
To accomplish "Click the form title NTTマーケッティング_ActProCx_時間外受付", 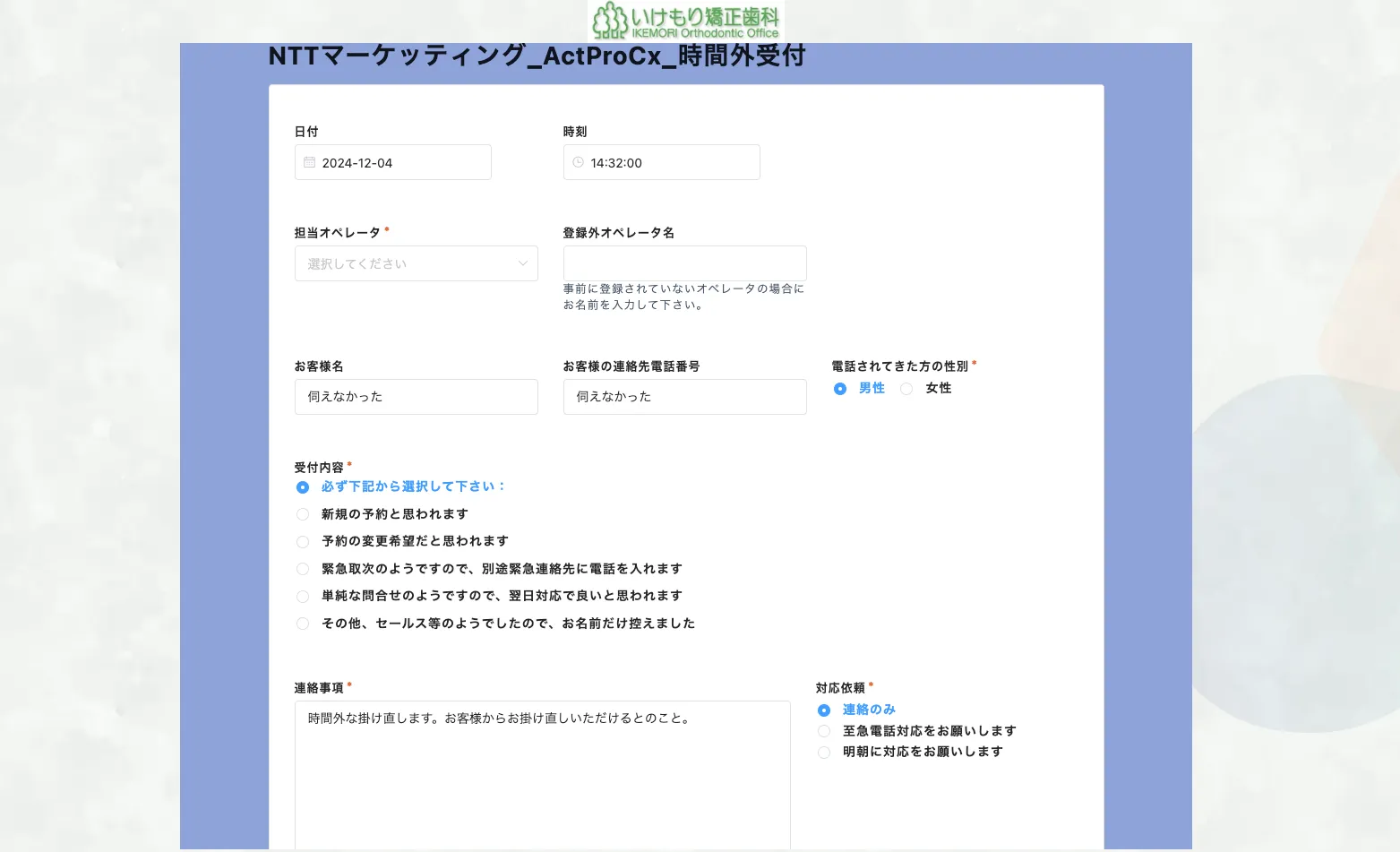I will [x=537, y=56].
